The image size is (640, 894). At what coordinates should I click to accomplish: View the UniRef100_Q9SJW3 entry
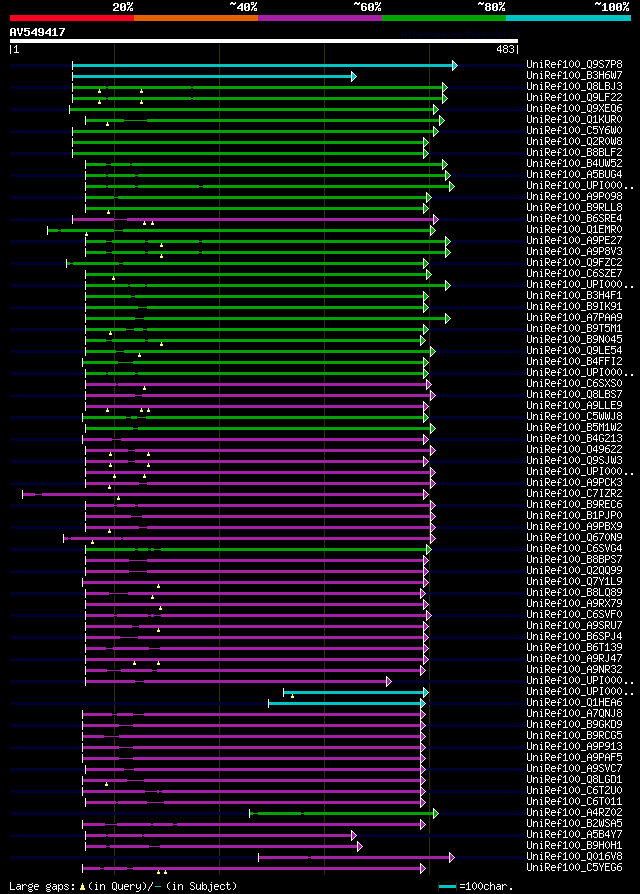pyautogui.click(x=574, y=460)
